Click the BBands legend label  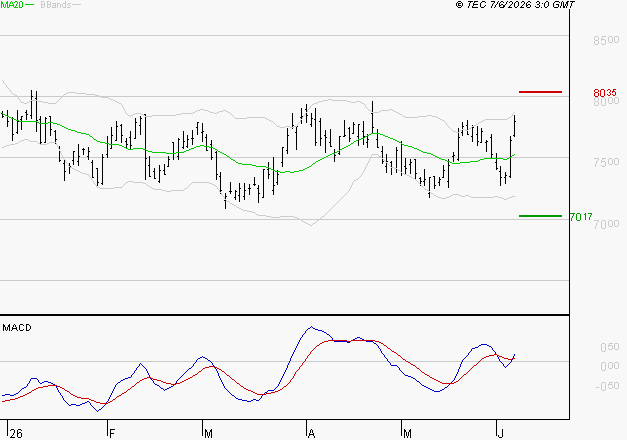[56, 5]
